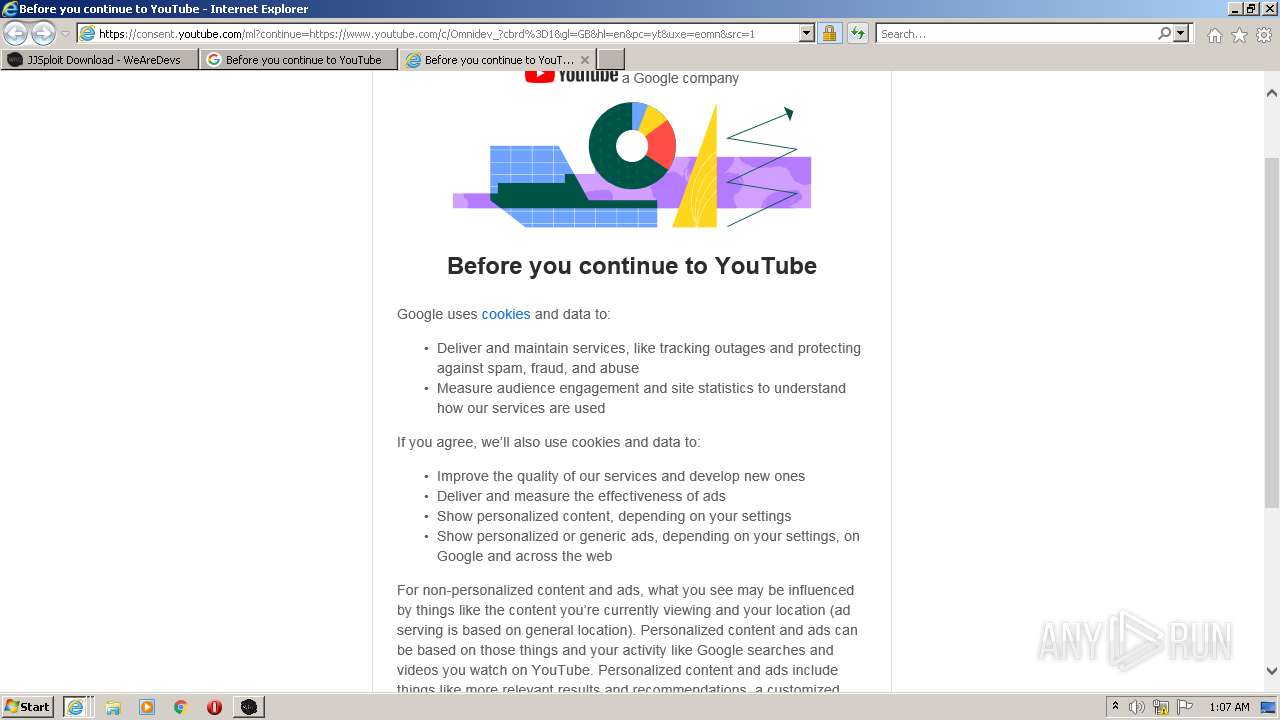The width and height of the screenshot is (1280, 720).
Task: Click the Search box in the toolbar
Action: click(x=1015, y=33)
